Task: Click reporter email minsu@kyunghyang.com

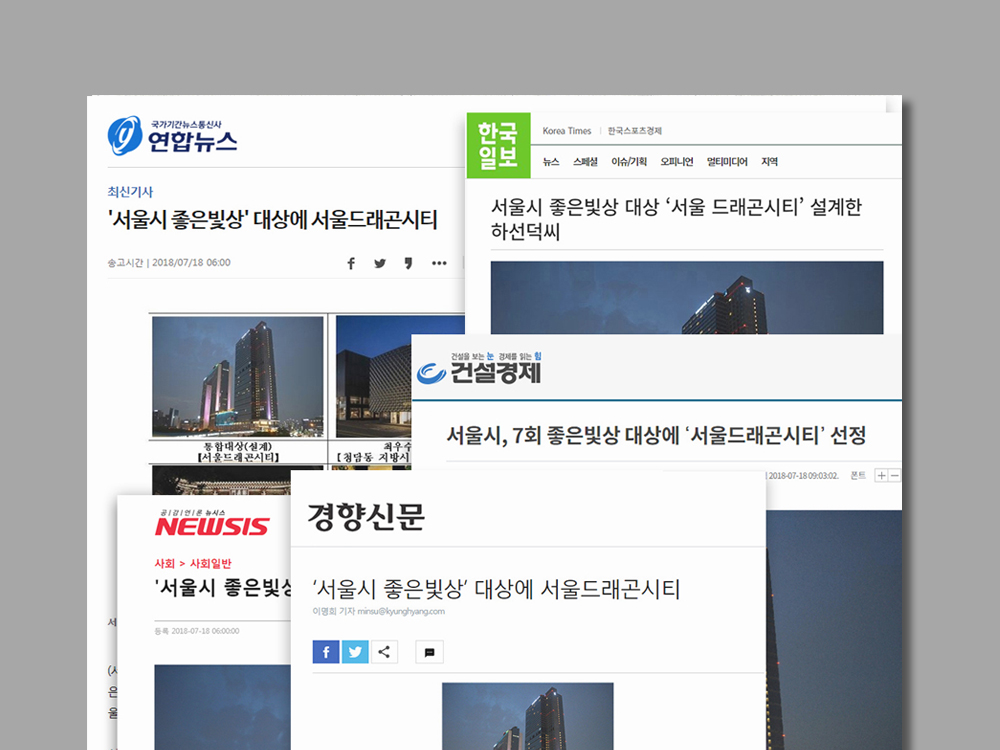Action: [401, 611]
